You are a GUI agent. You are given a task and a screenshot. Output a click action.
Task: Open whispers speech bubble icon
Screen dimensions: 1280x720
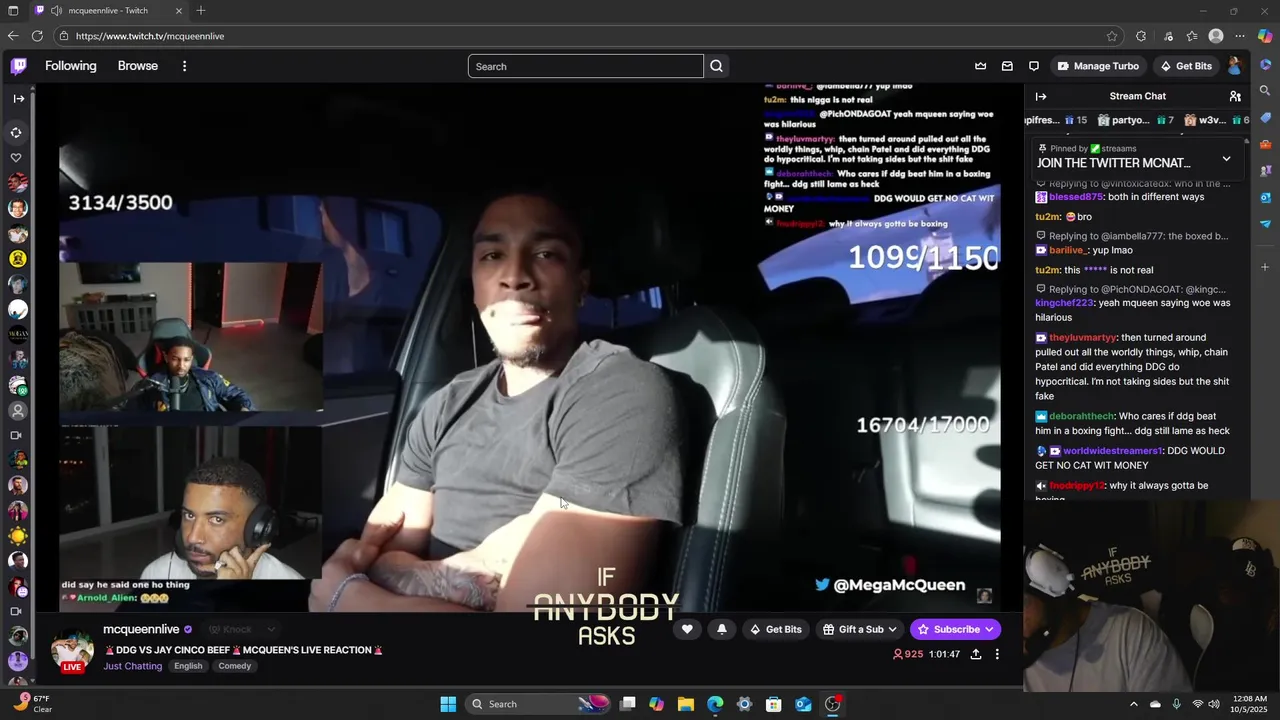1034,66
